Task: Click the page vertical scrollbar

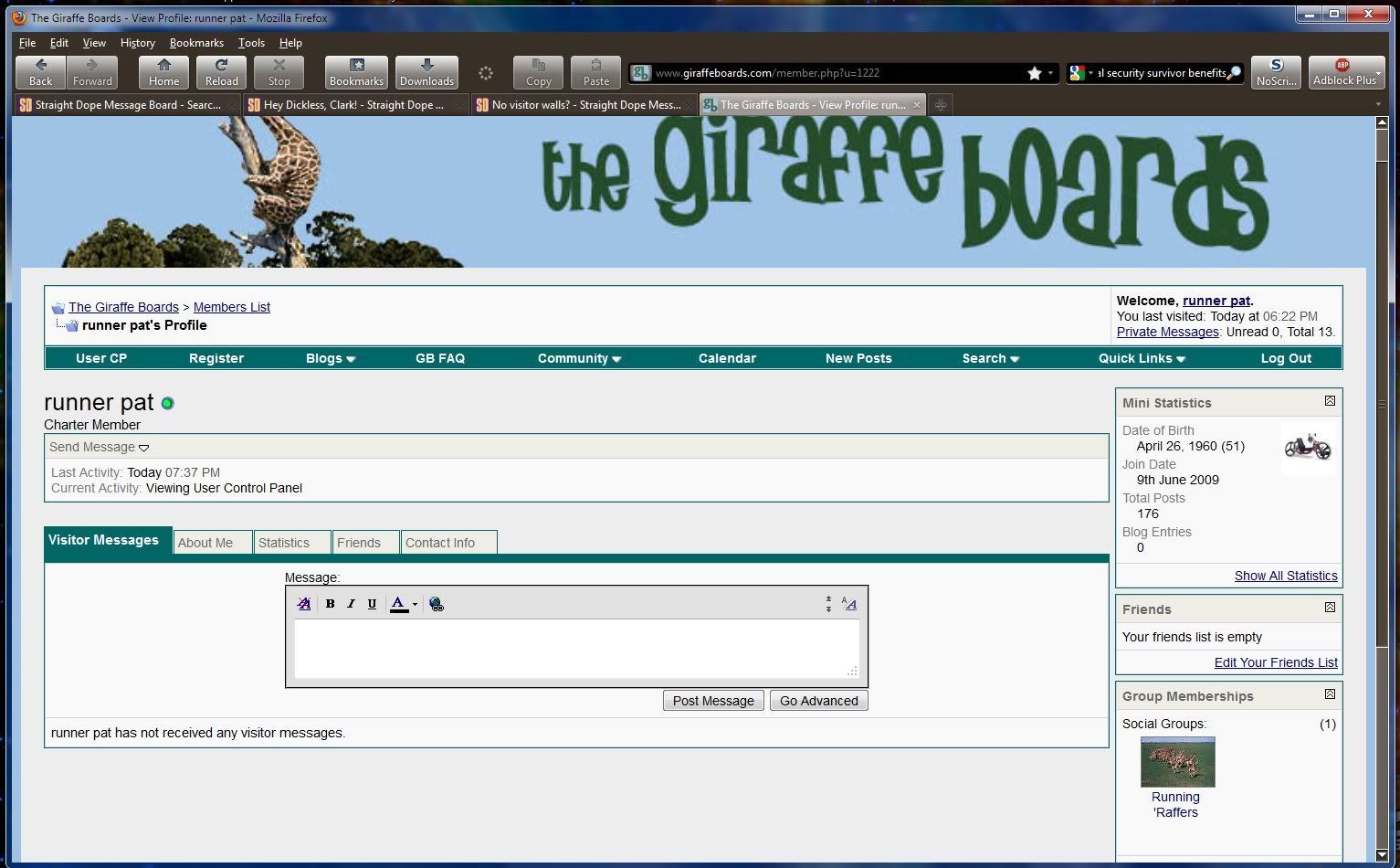Action: click(1382, 489)
